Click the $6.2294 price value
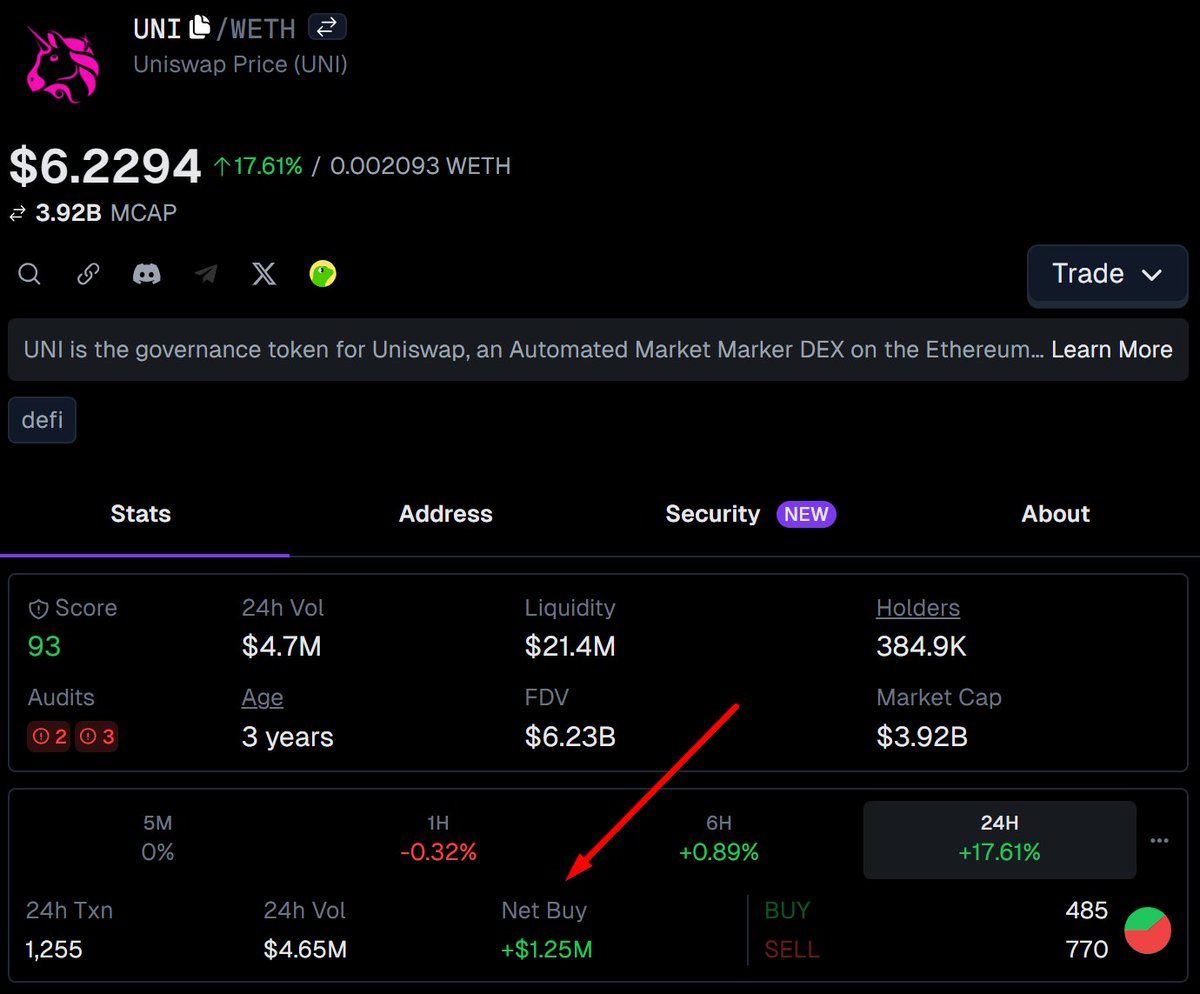This screenshot has width=1200, height=994. [106, 166]
